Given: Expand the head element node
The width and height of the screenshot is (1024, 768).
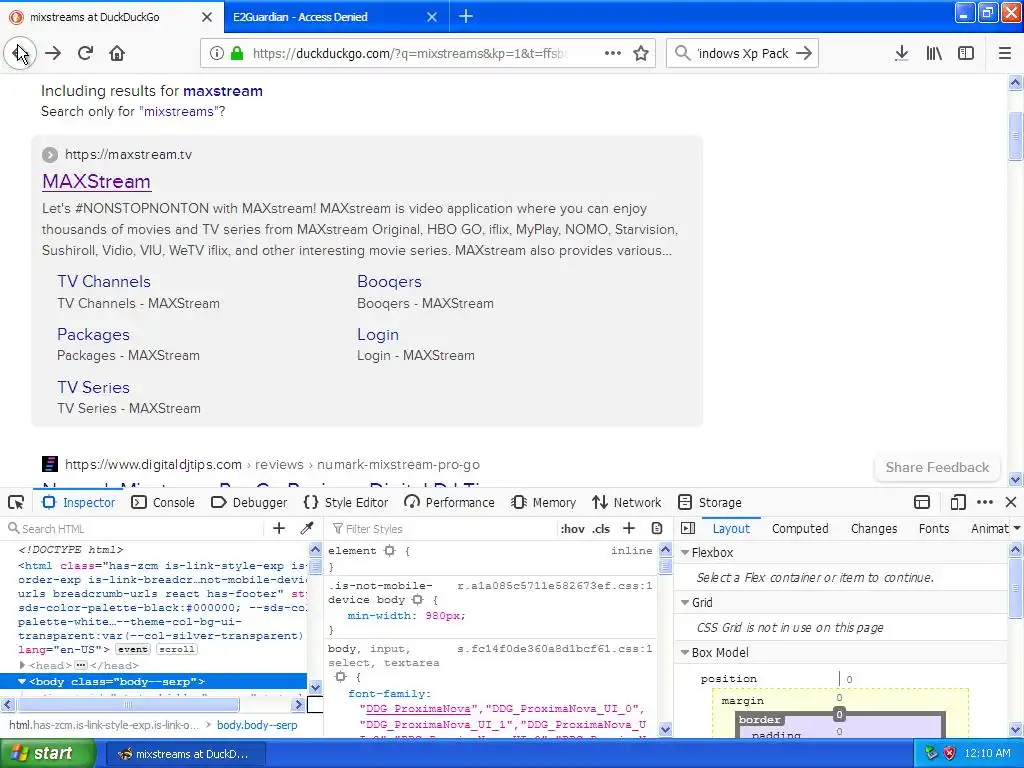Looking at the screenshot, I should [x=22, y=665].
